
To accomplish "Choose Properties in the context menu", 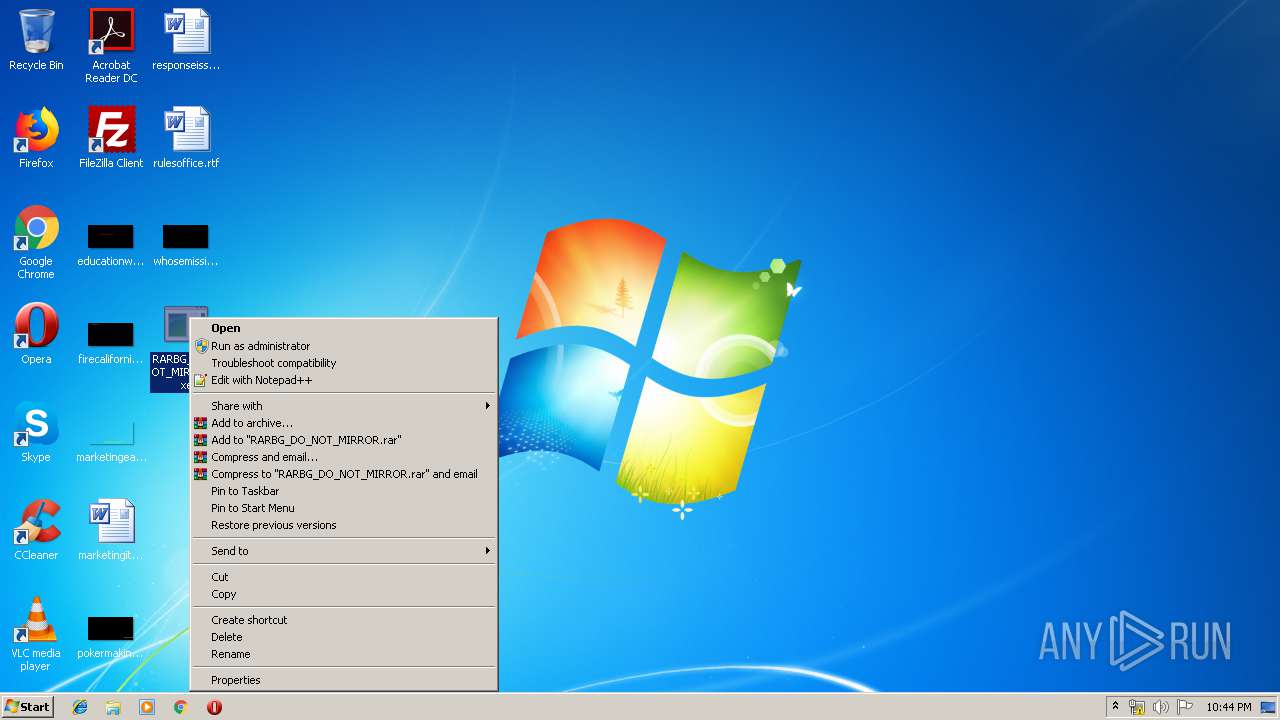I will click(x=343, y=680).
